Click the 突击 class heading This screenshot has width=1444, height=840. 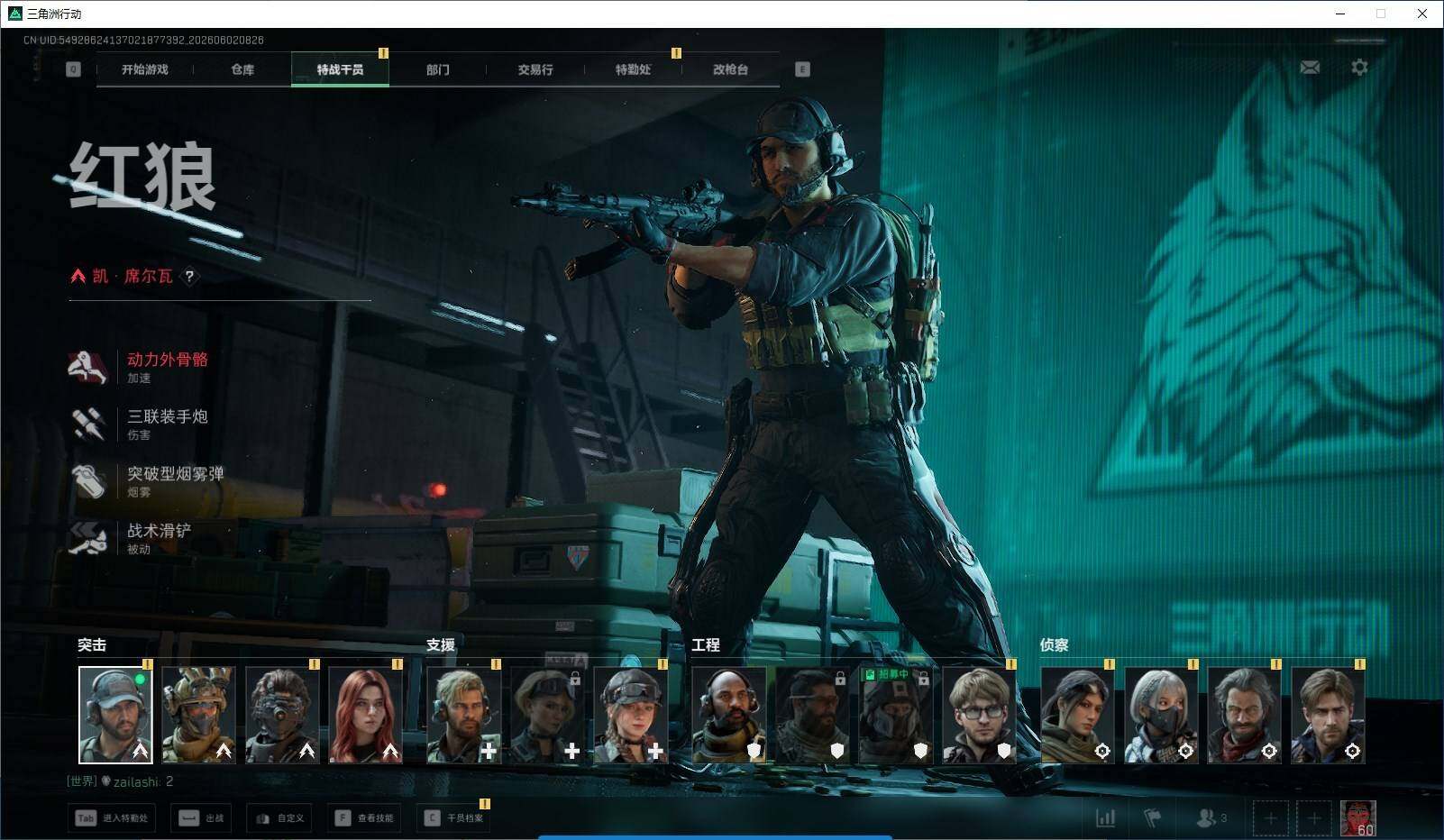92,645
